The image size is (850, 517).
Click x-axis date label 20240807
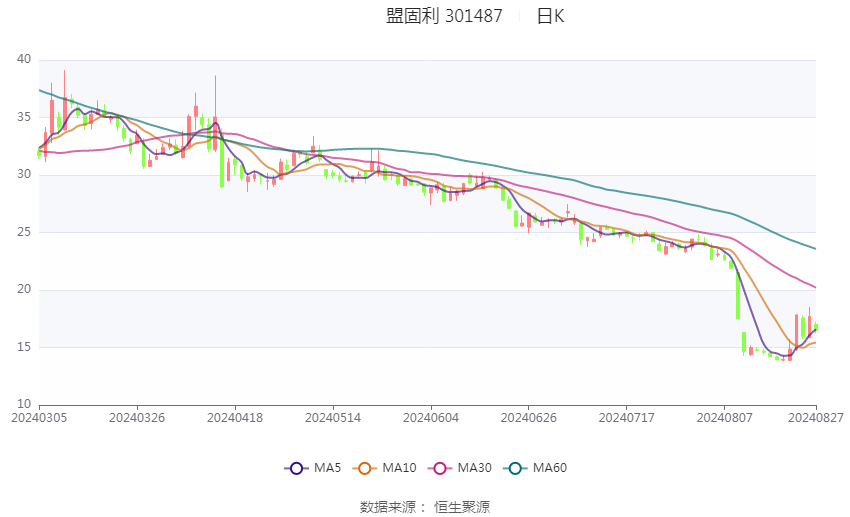725,418
